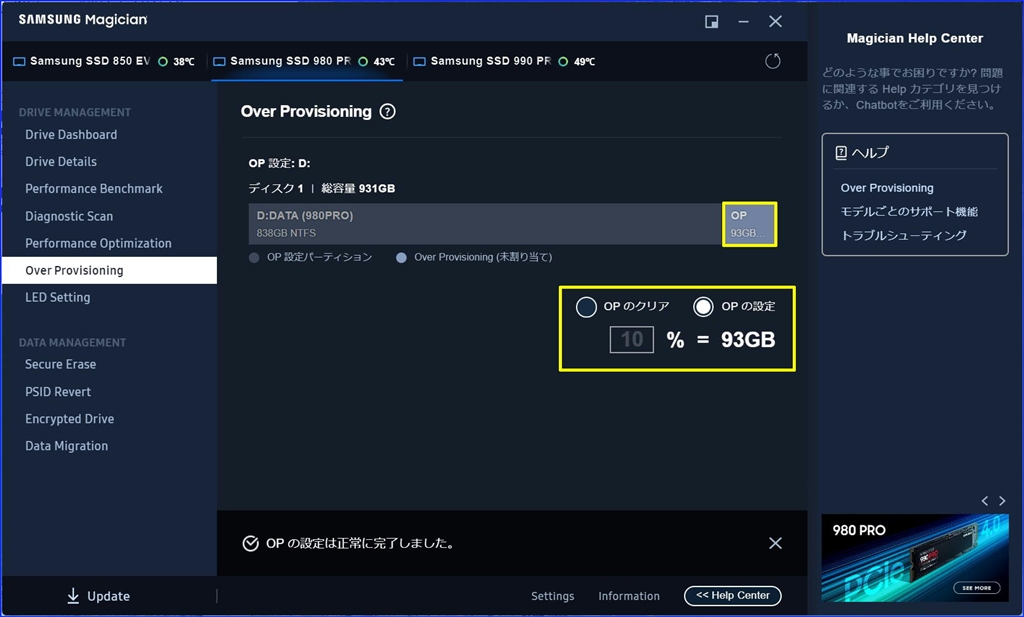
Task: Open Drive Dashboard in sidebar
Action: [71, 134]
